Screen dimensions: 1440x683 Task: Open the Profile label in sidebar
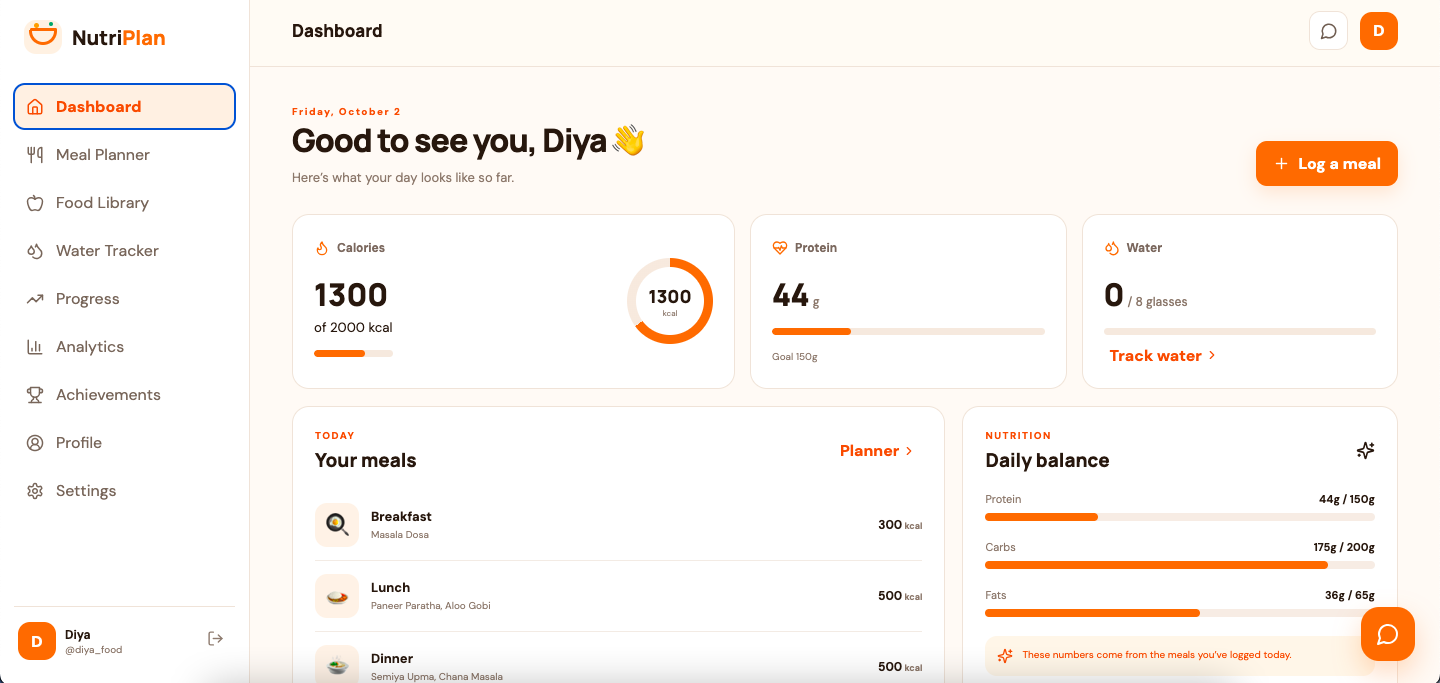[79, 443]
